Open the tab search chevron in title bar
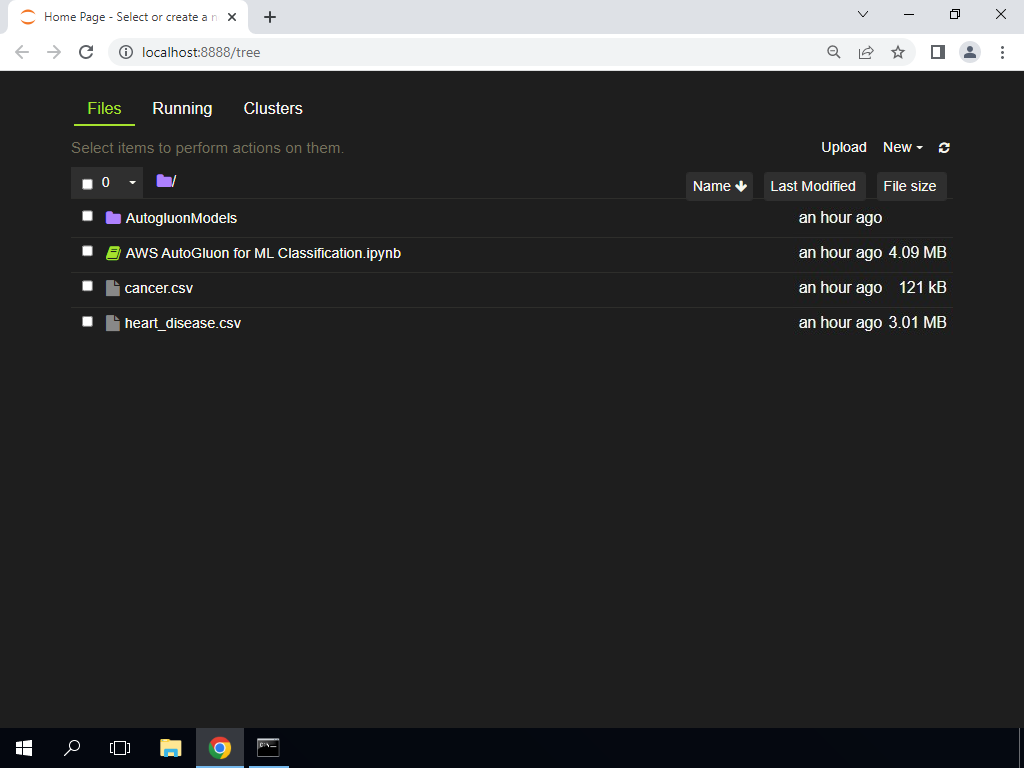This screenshot has width=1024, height=768. coord(863,14)
